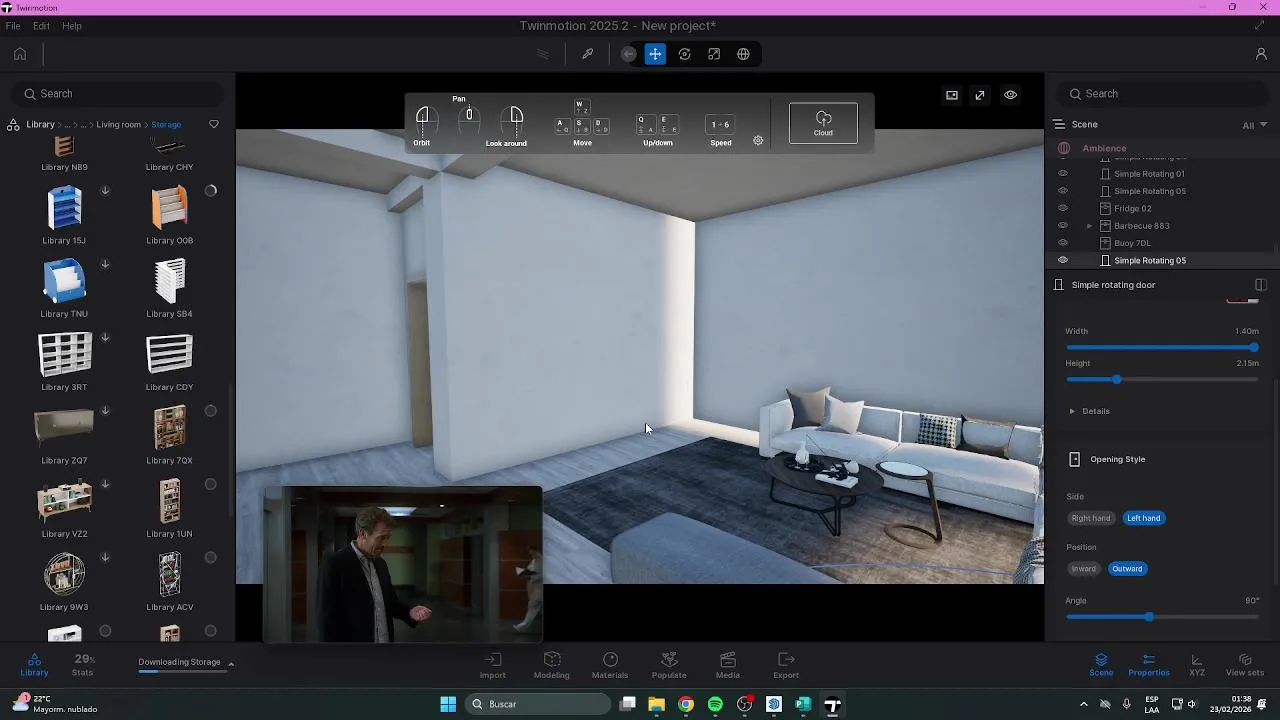Expand the Barbecue 883 tree item
This screenshot has height=720, width=1280.
point(1089,226)
